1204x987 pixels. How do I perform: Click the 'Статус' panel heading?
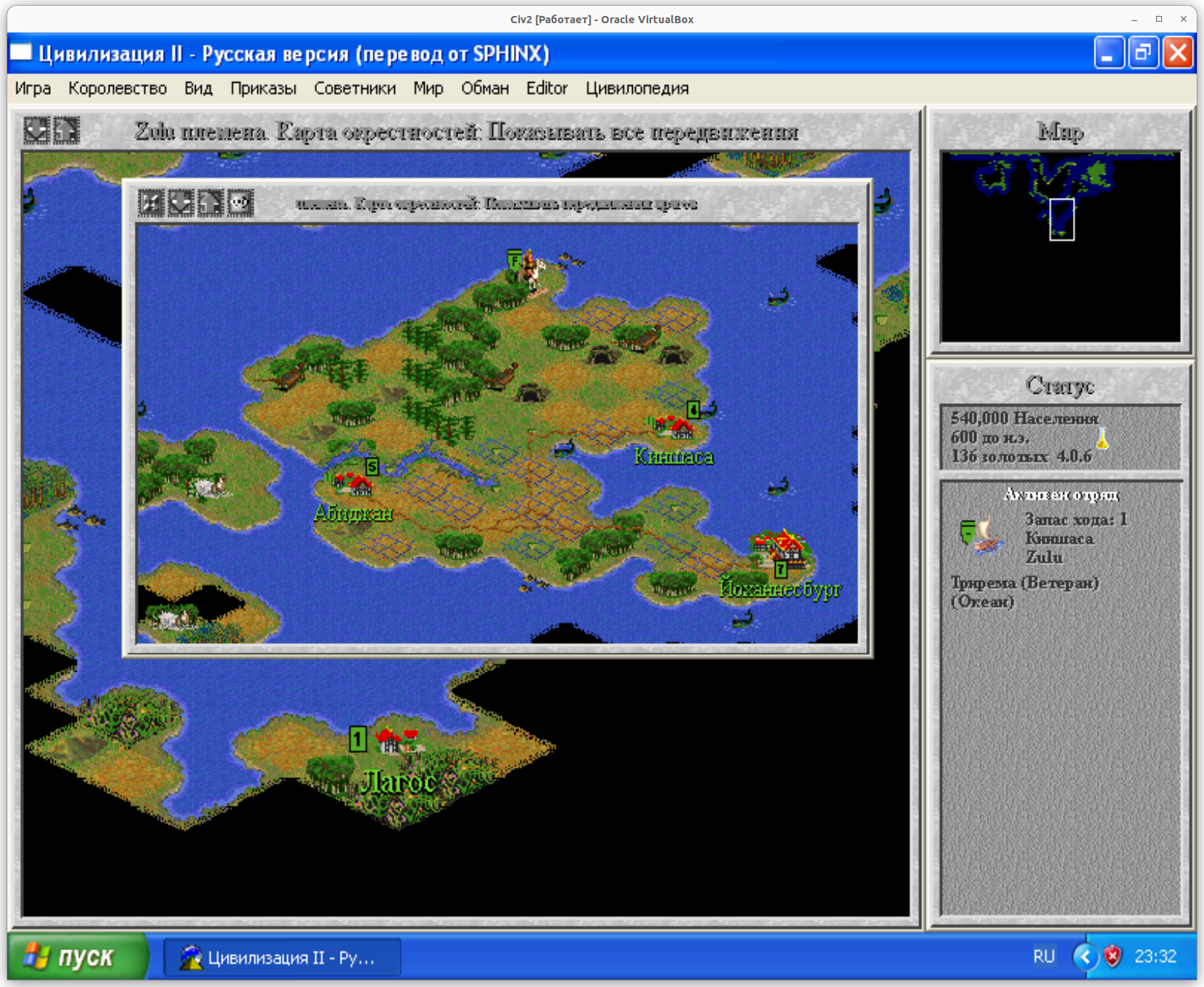[x=1060, y=385]
